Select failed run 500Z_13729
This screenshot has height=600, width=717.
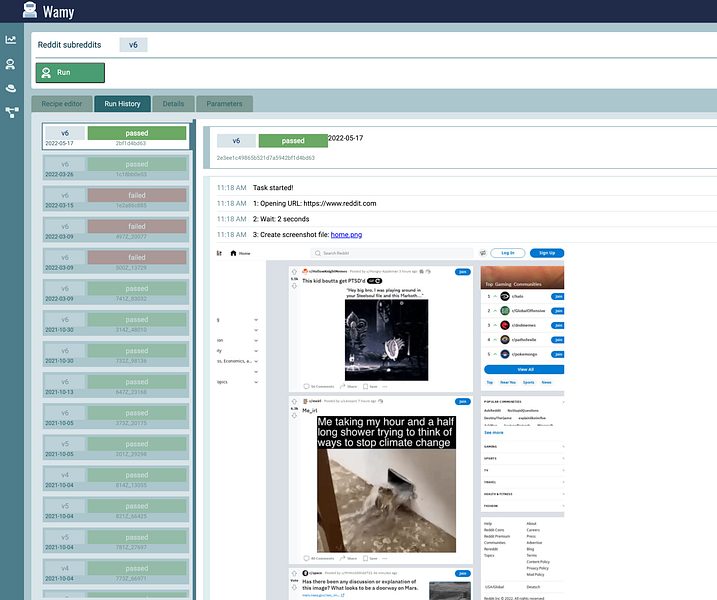tap(116, 261)
